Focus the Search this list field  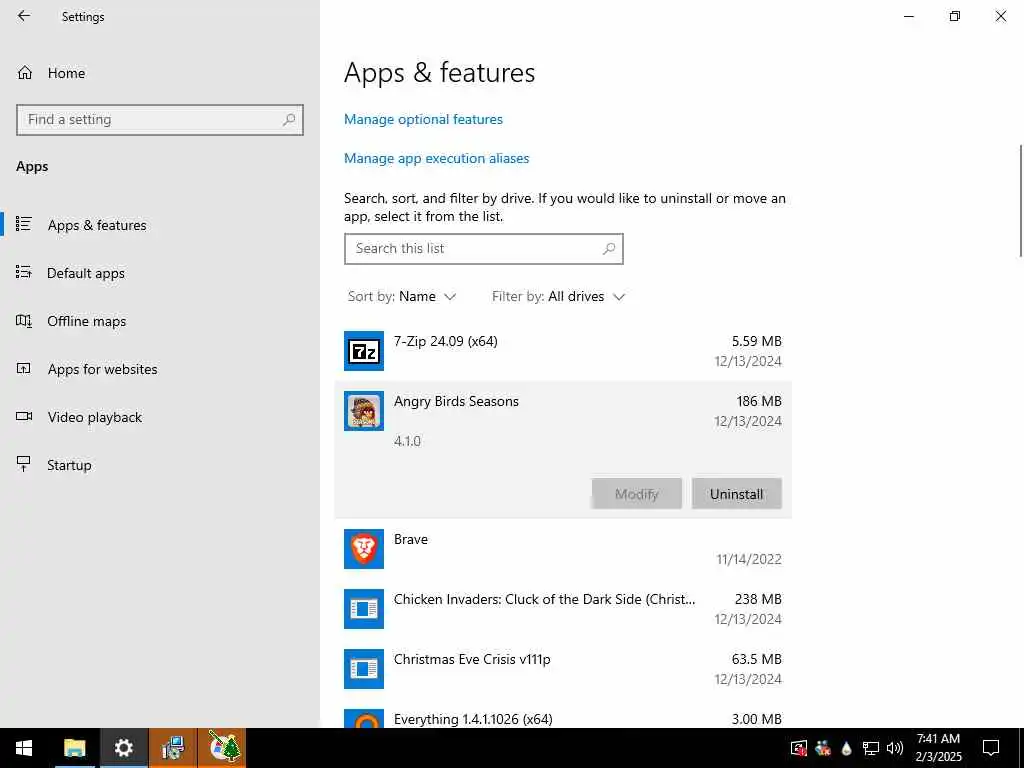484,249
